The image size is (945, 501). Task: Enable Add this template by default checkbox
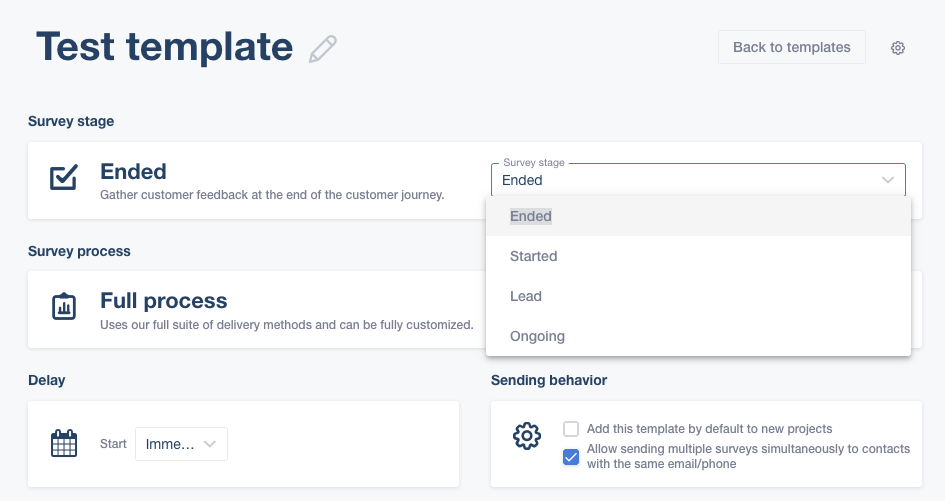[571, 429]
